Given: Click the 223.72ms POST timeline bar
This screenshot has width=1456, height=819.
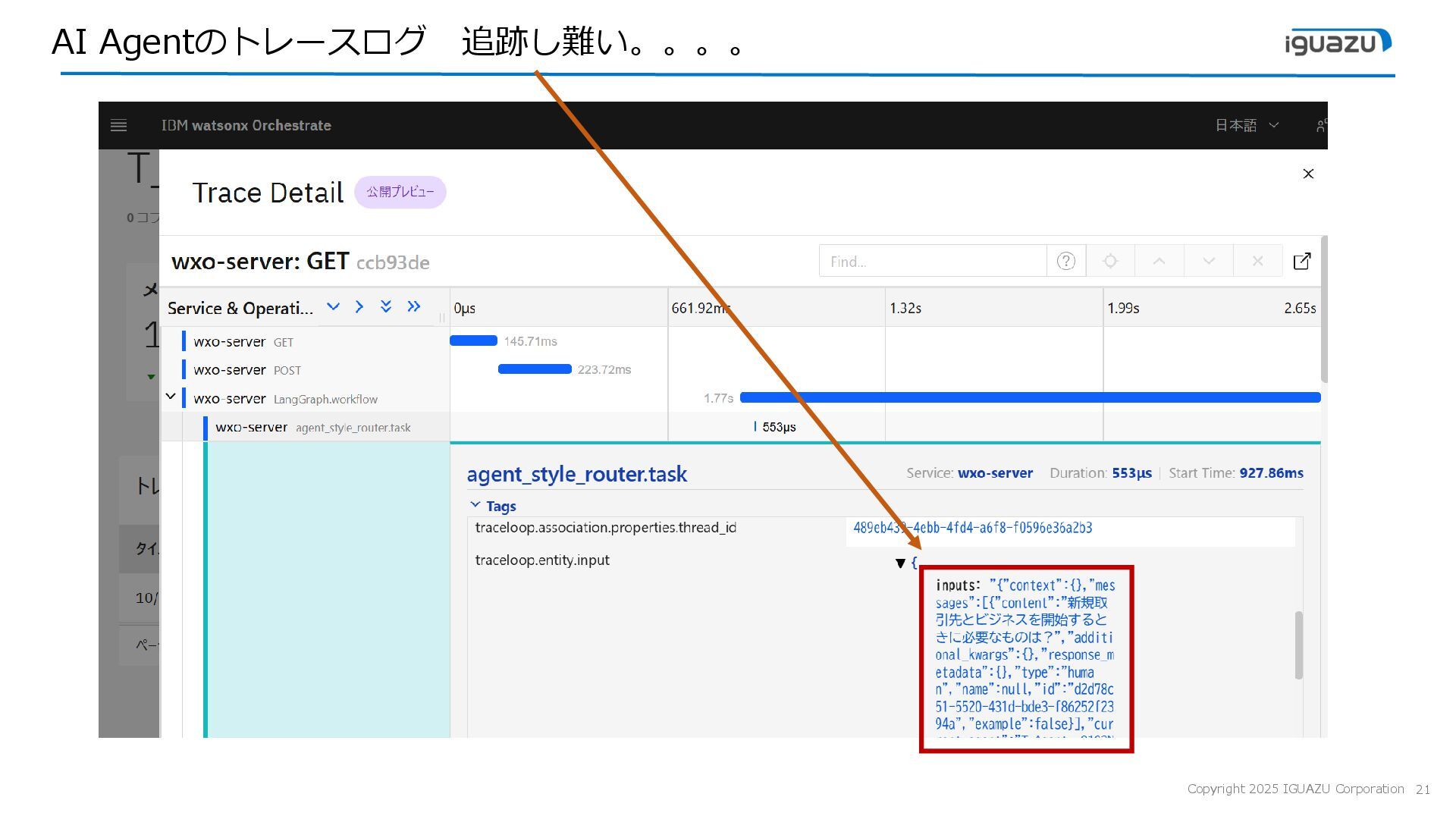Looking at the screenshot, I should point(535,369).
